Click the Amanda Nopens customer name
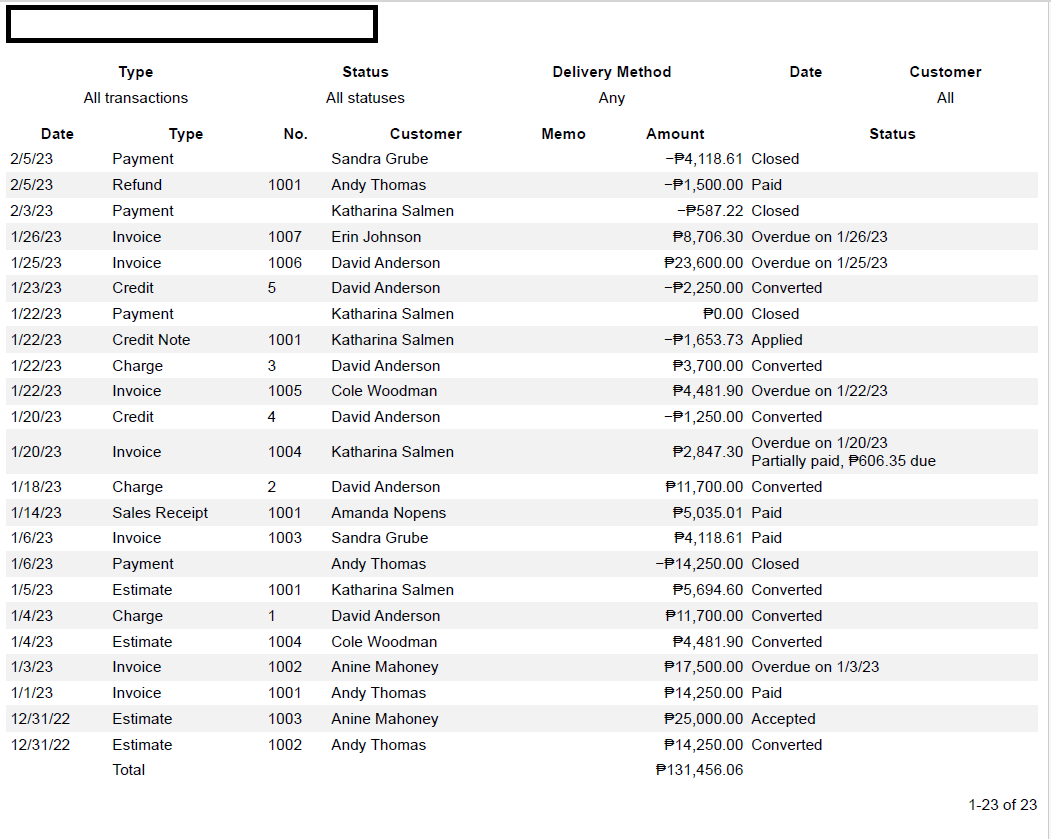The height and width of the screenshot is (839, 1051). point(389,513)
